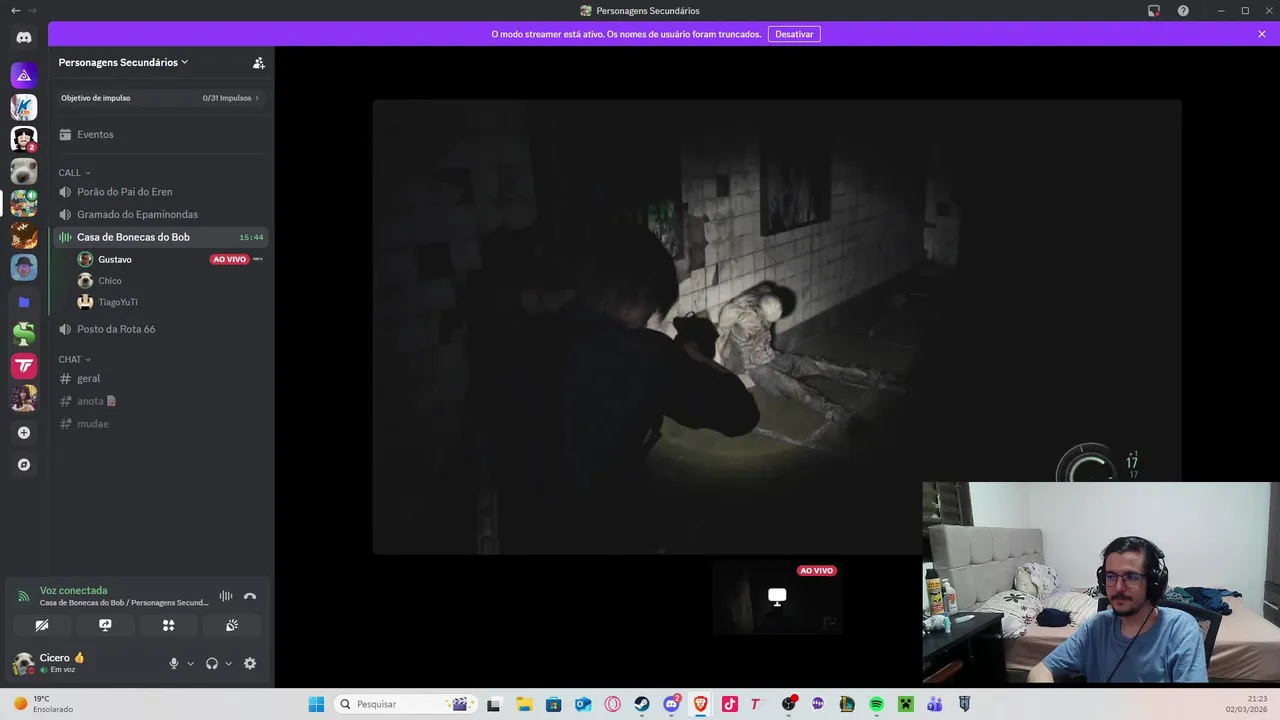Open Windows Start menu
This screenshot has height=720, width=1280.
[316, 704]
